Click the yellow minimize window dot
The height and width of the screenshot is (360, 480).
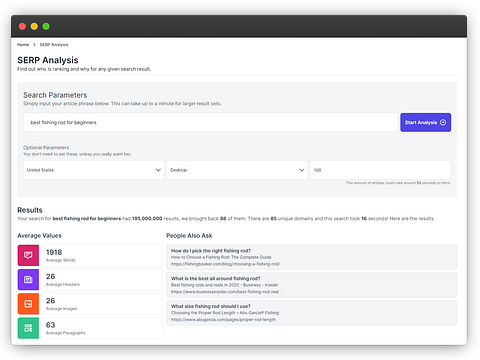pos(34,26)
